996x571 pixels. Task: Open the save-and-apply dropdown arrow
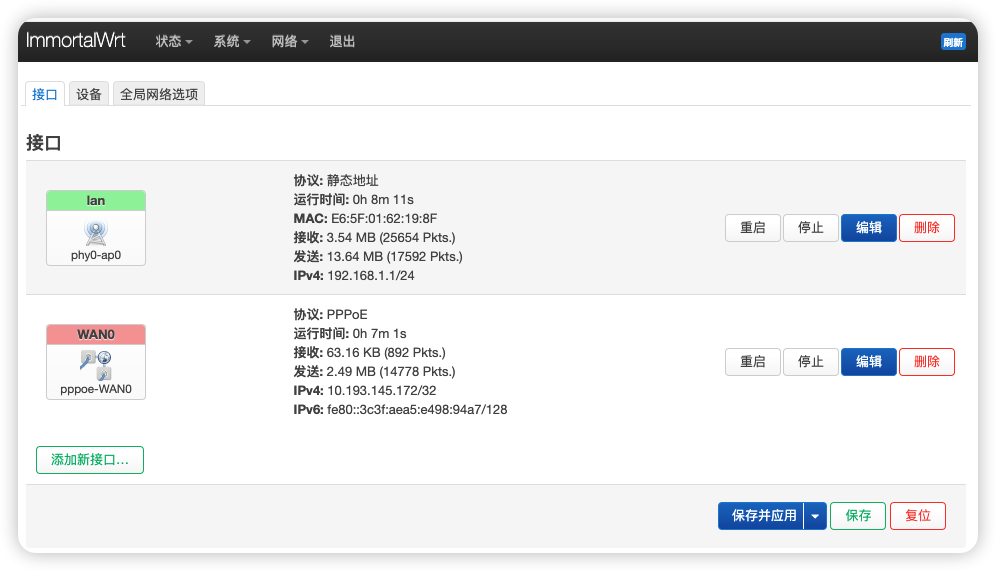815,516
